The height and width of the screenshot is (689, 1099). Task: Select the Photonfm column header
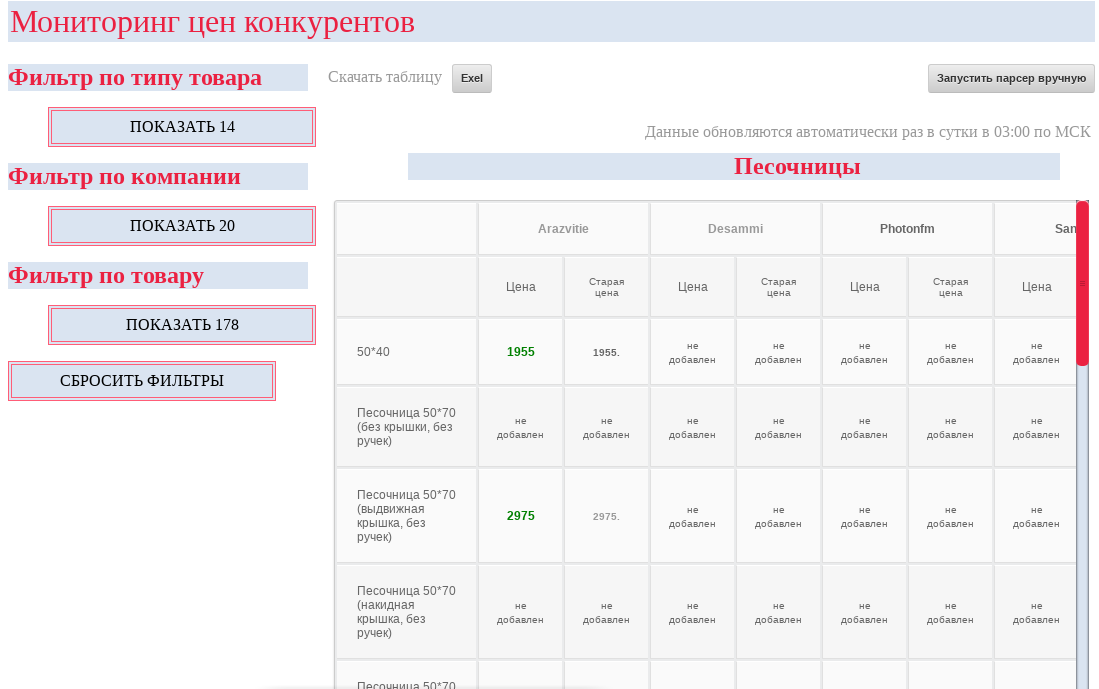coord(907,229)
